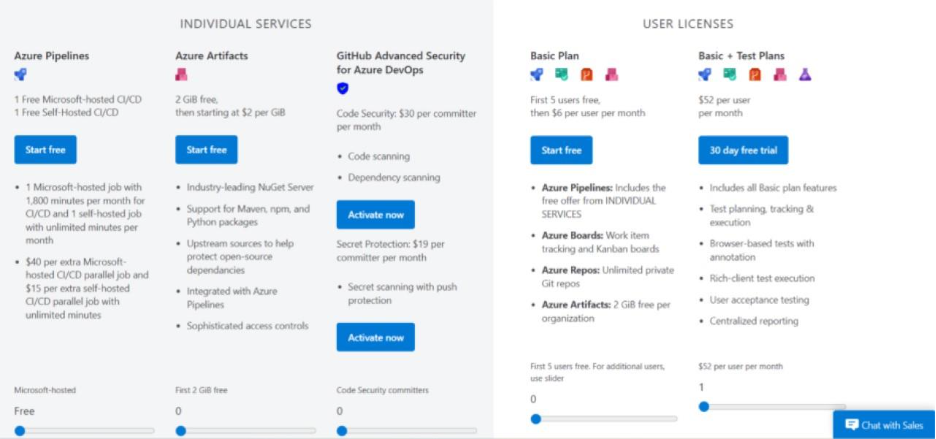Viewport: 936px width, 439px height.
Task: Click 'Support for Maven, npm, and Python packages'
Action: click(x=248, y=216)
